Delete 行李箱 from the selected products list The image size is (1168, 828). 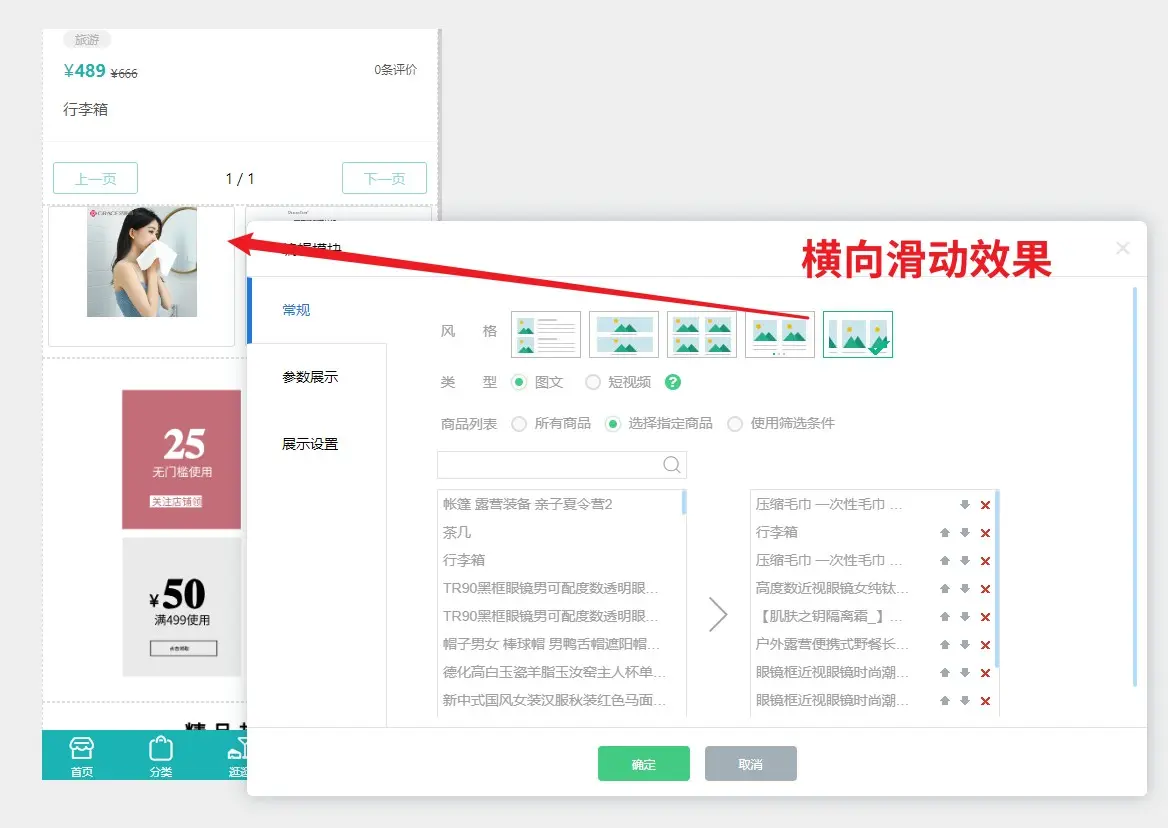[x=985, y=533]
